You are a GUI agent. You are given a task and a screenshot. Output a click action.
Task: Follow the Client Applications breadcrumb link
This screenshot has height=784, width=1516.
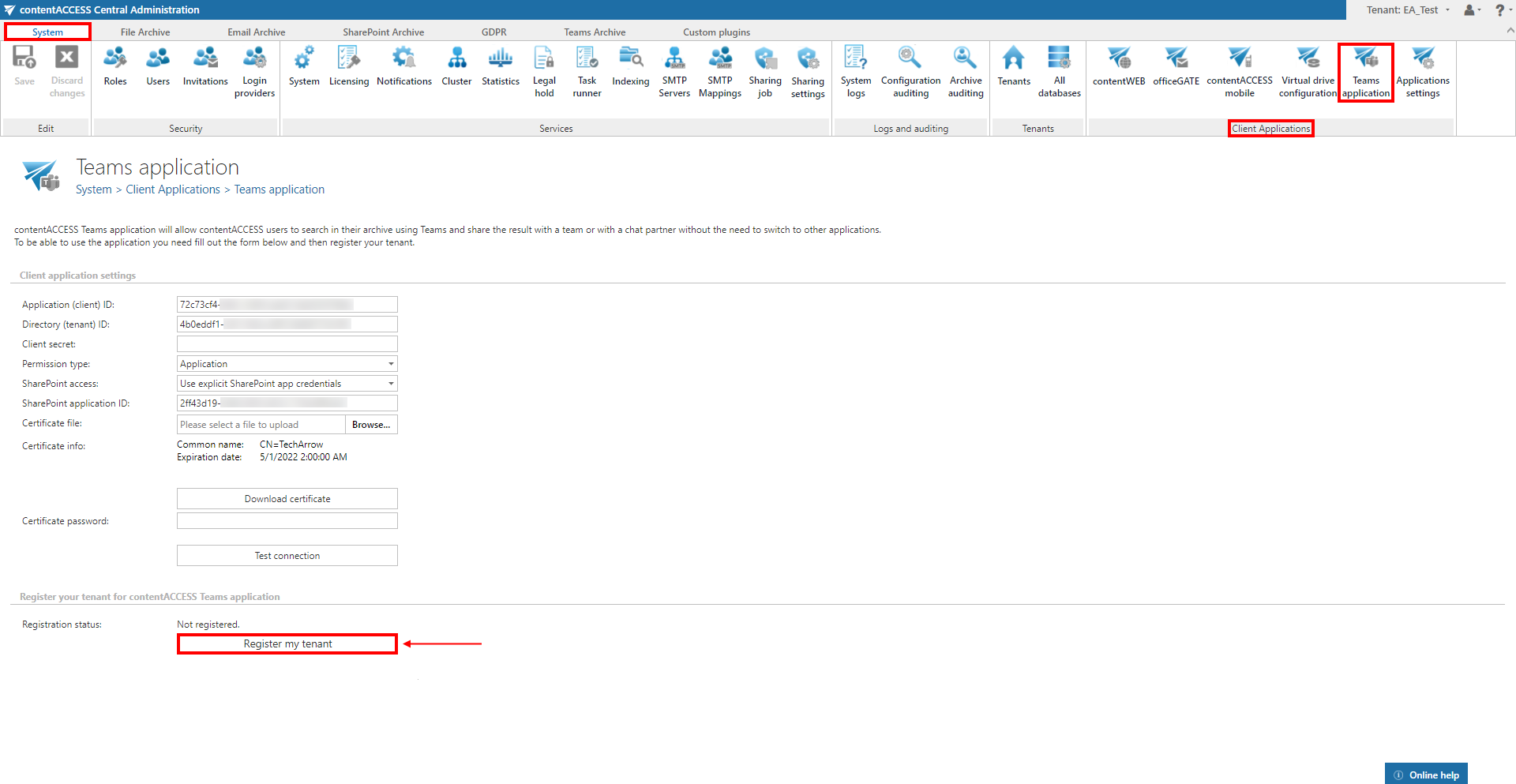[x=173, y=189]
